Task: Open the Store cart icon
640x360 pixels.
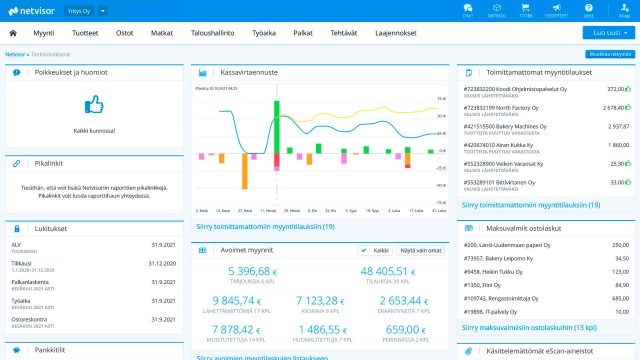Action: pos(526,10)
